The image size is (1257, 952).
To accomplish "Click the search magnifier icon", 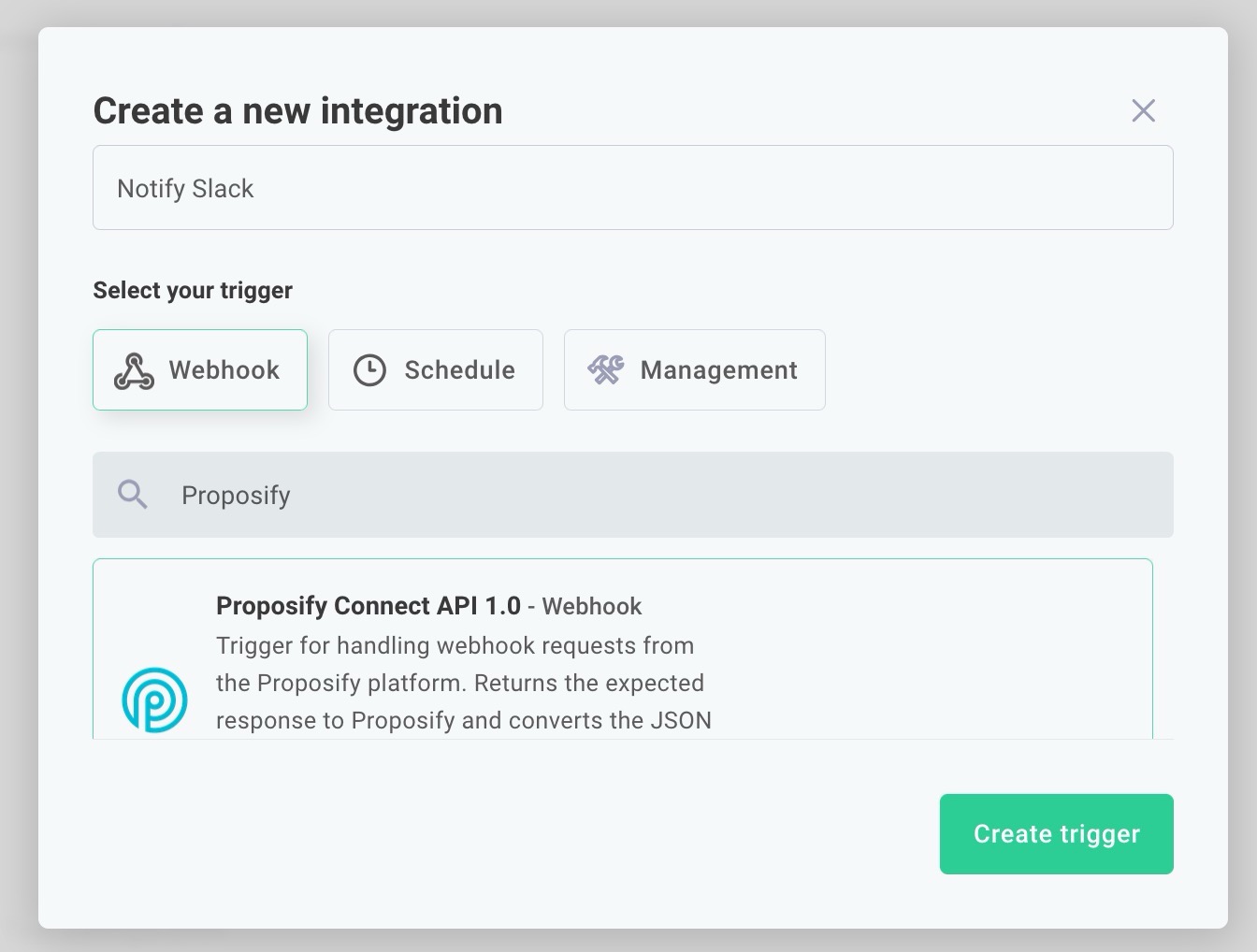I will 133,495.
